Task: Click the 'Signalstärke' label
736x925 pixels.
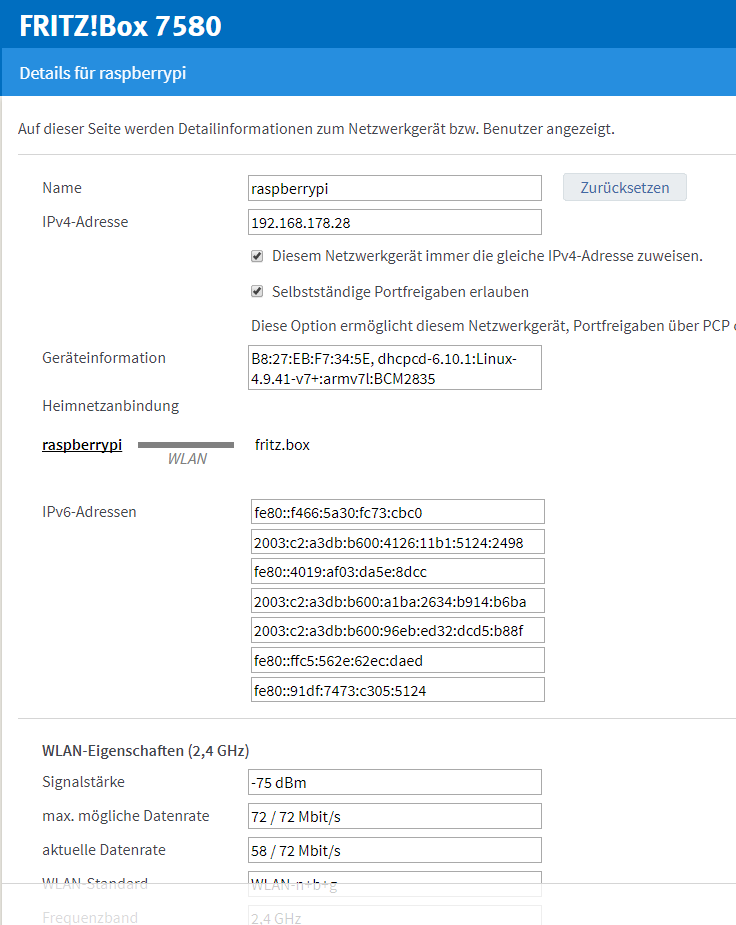Action: point(83,782)
